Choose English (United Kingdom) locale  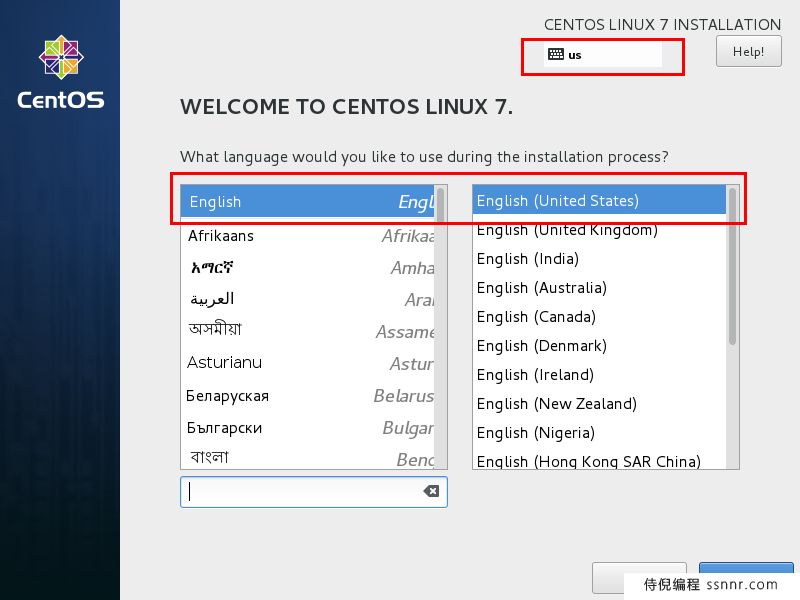(599, 230)
